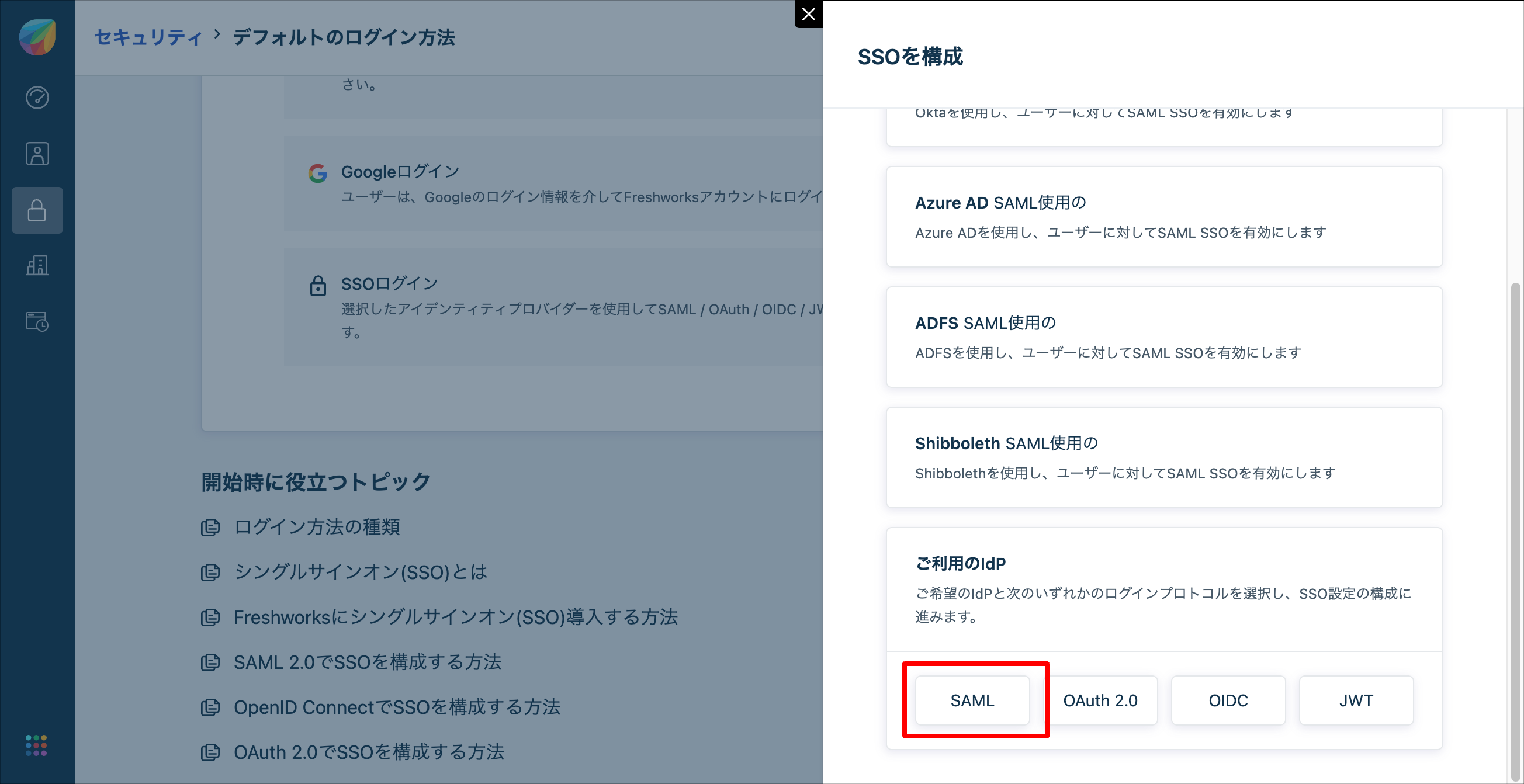Viewport: 1524px width, 784px height.
Task: Click description 'ADFSを使用し、ユーザーに対してSAML SSOを有効にします'
Action: 1108,353
